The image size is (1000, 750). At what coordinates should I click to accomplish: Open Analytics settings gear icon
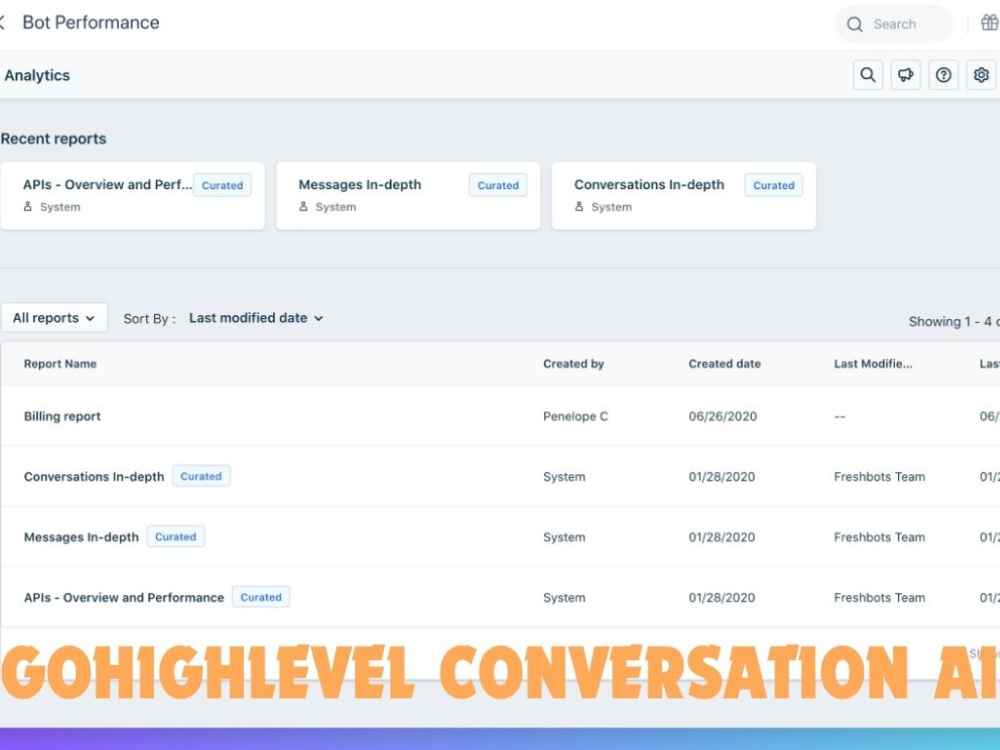(981, 75)
